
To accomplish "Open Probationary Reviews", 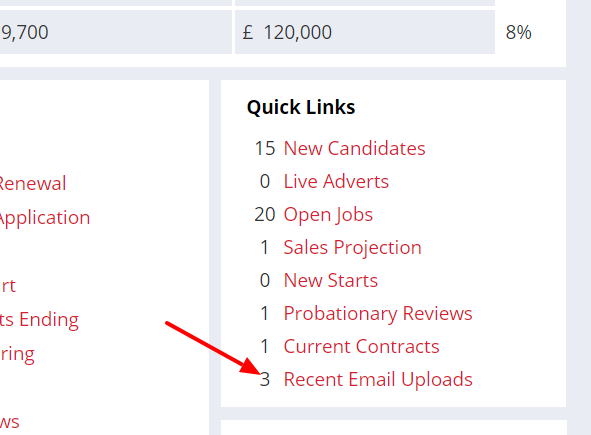I will 378,314.
